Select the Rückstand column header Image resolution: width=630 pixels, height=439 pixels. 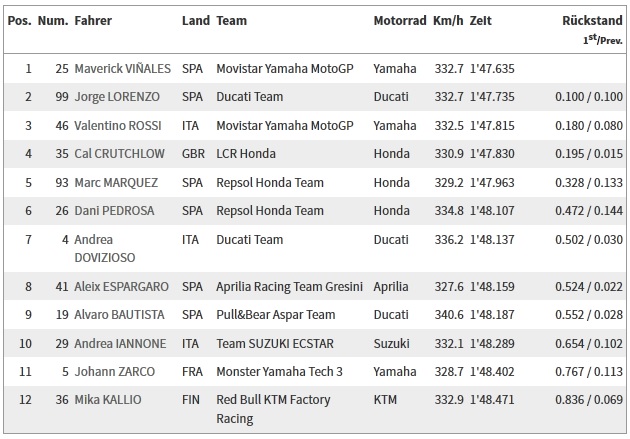592,20
